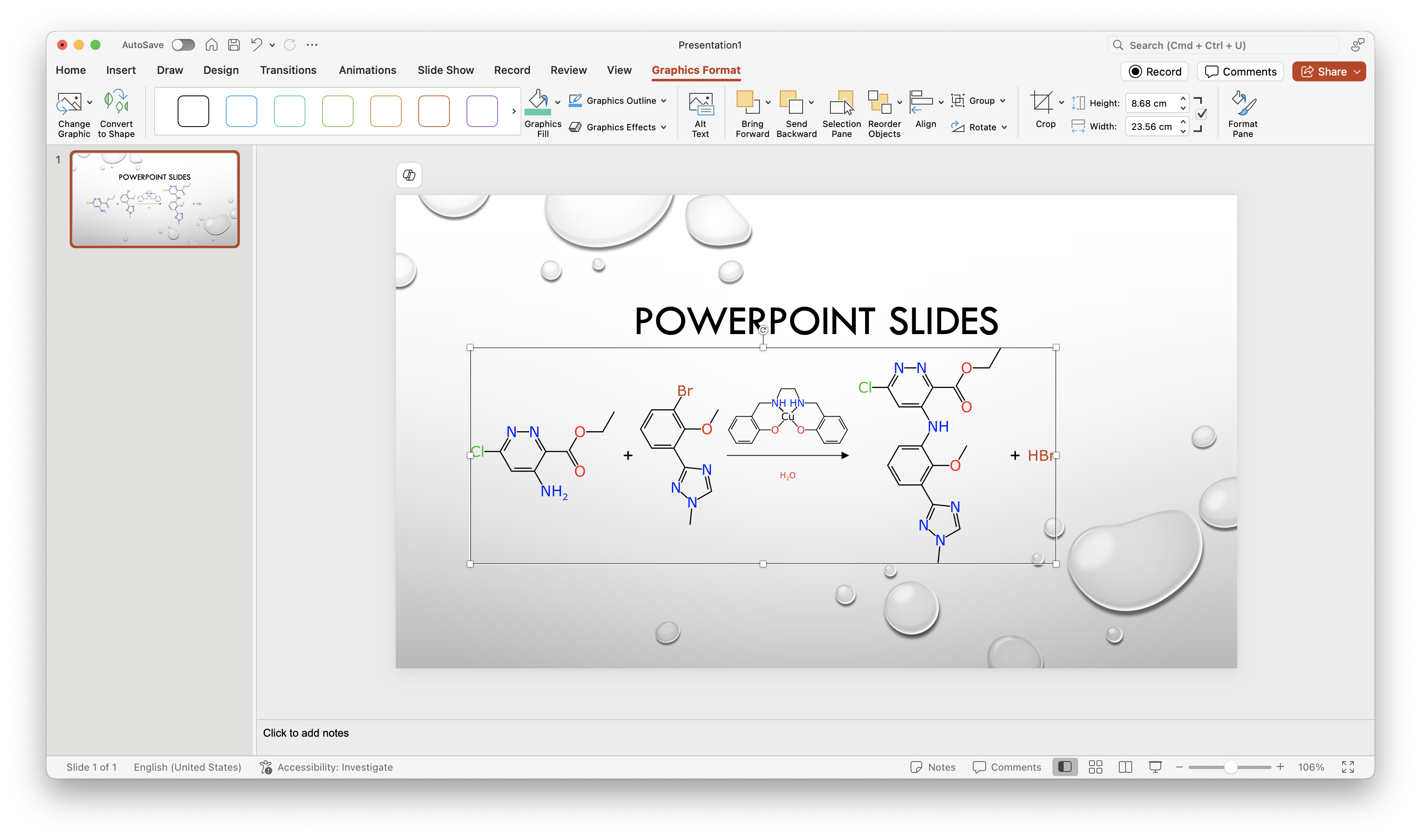1421x840 pixels.
Task: Open the Slide Show tab
Action: pos(445,70)
